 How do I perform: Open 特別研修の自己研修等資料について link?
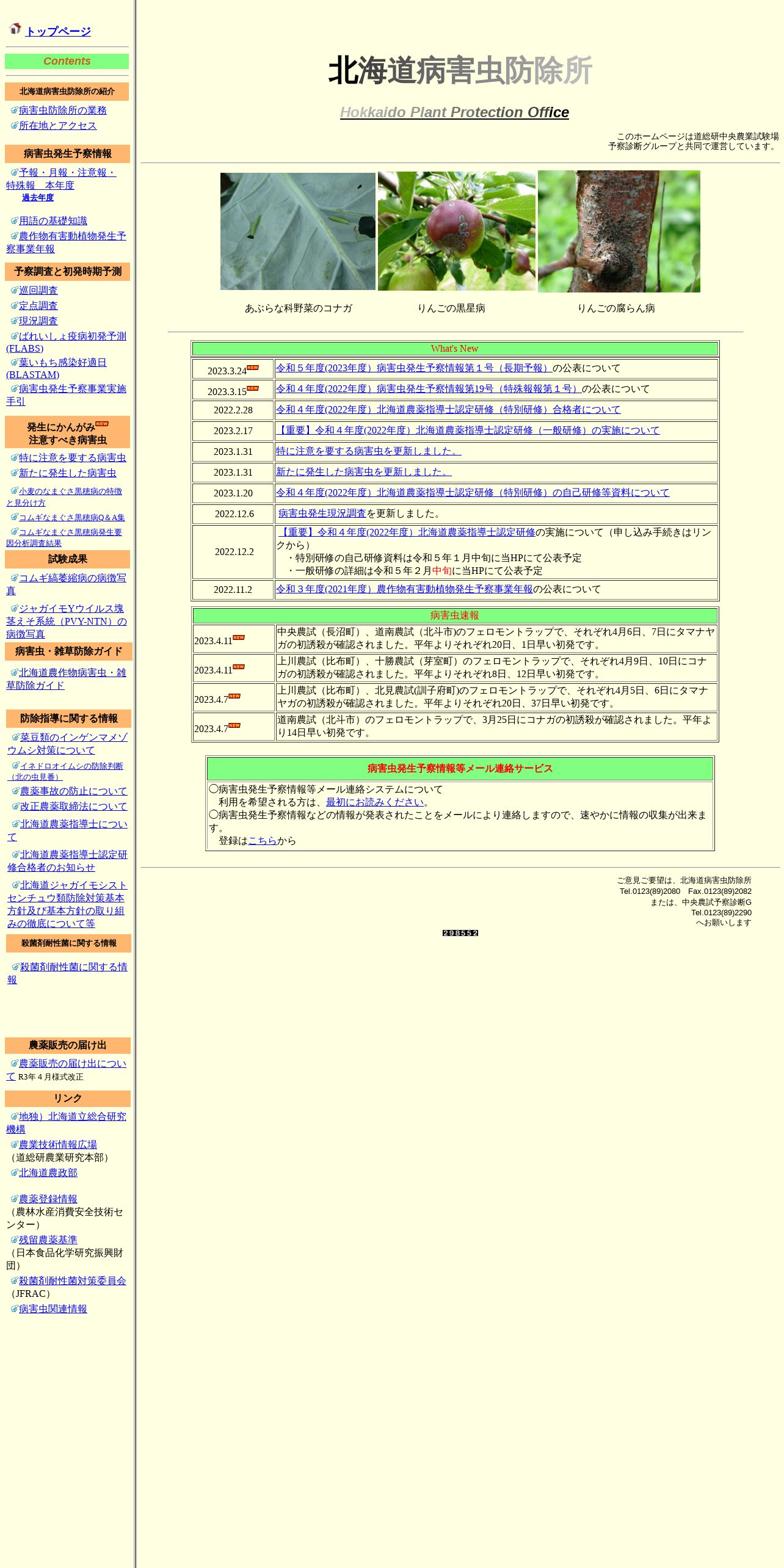click(x=473, y=493)
